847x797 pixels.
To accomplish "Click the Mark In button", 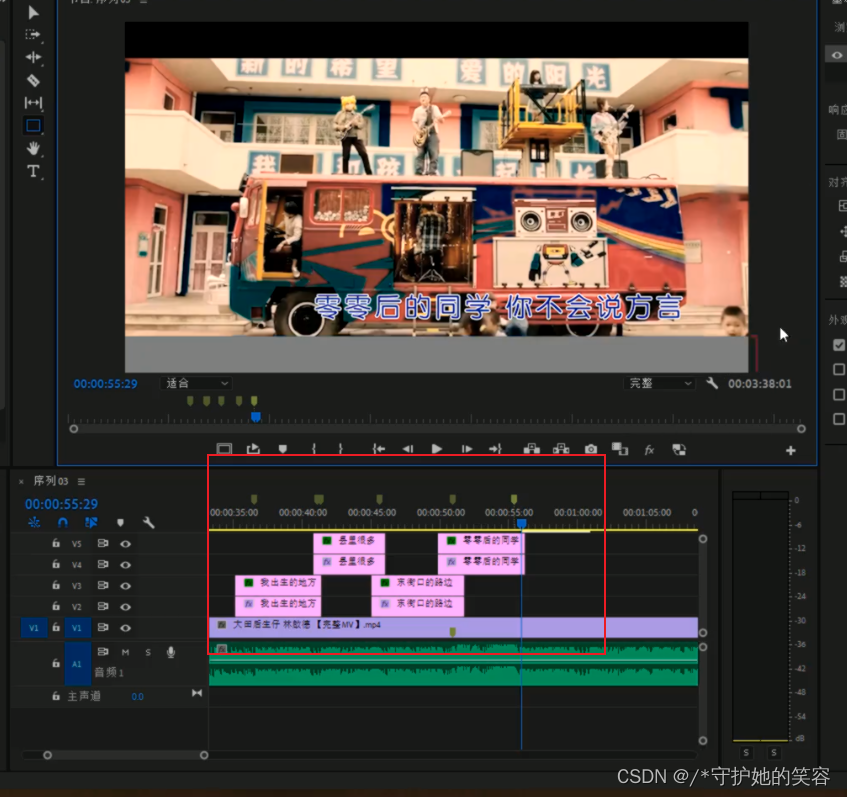I will pyautogui.click(x=314, y=449).
